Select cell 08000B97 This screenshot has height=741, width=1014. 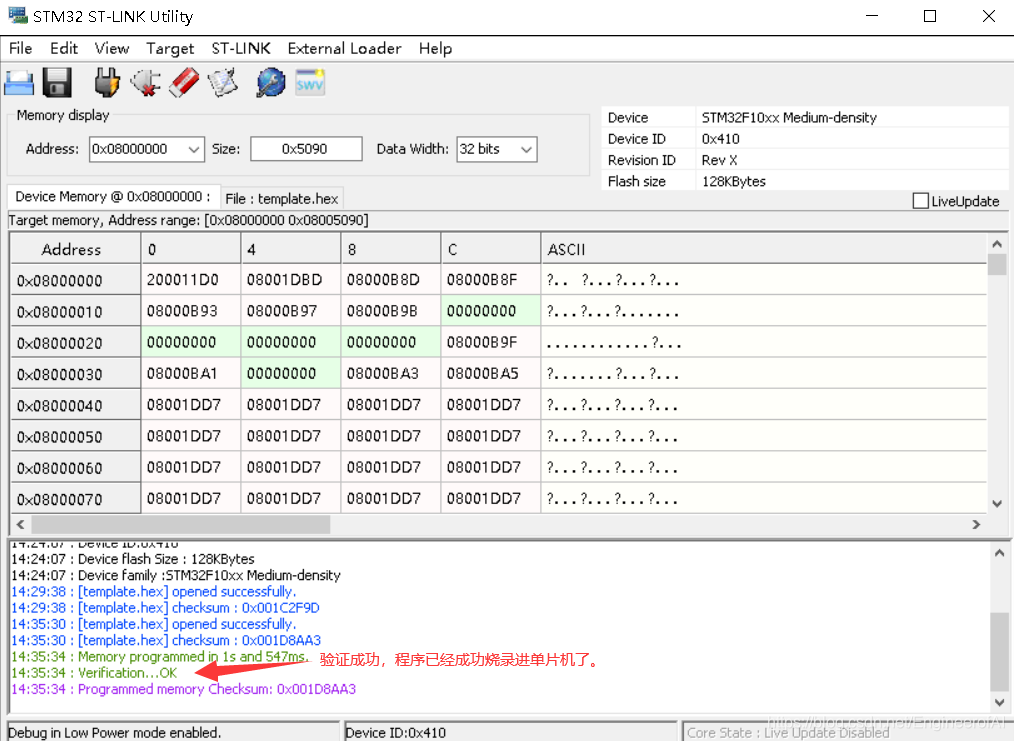pyautogui.click(x=291, y=311)
